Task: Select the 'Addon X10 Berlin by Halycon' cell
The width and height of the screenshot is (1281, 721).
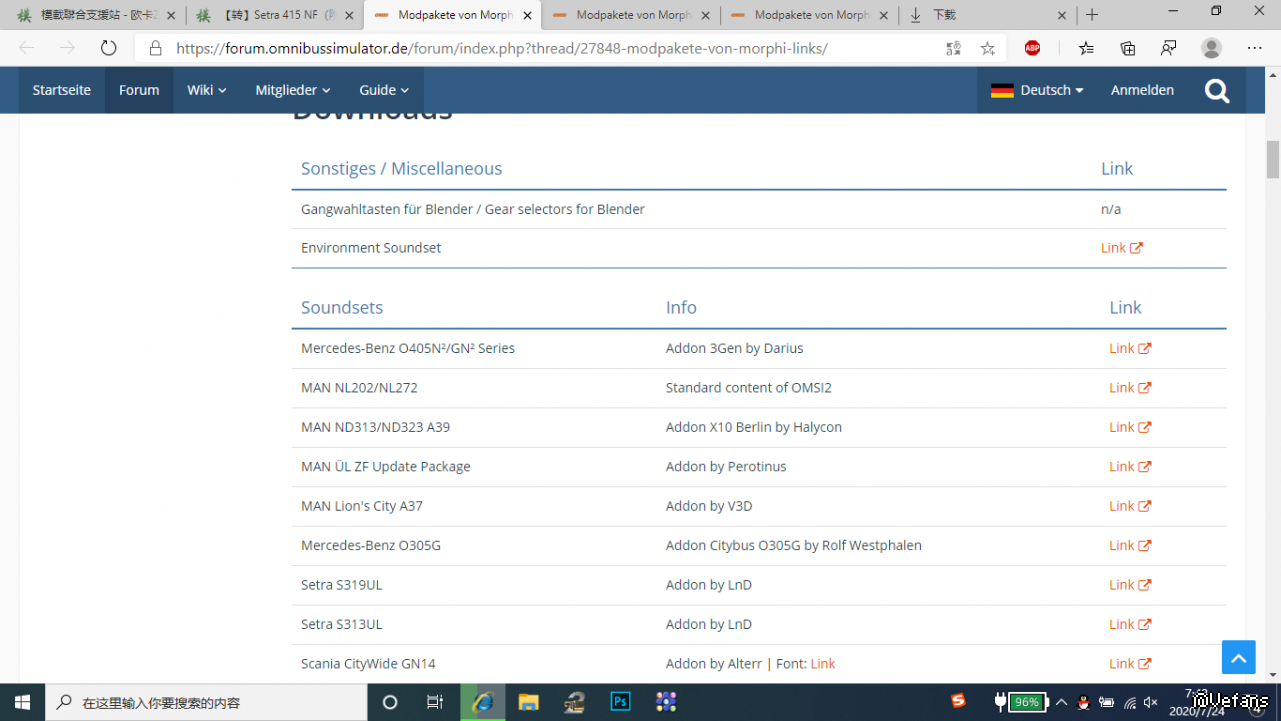Action: pyautogui.click(x=754, y=427)
